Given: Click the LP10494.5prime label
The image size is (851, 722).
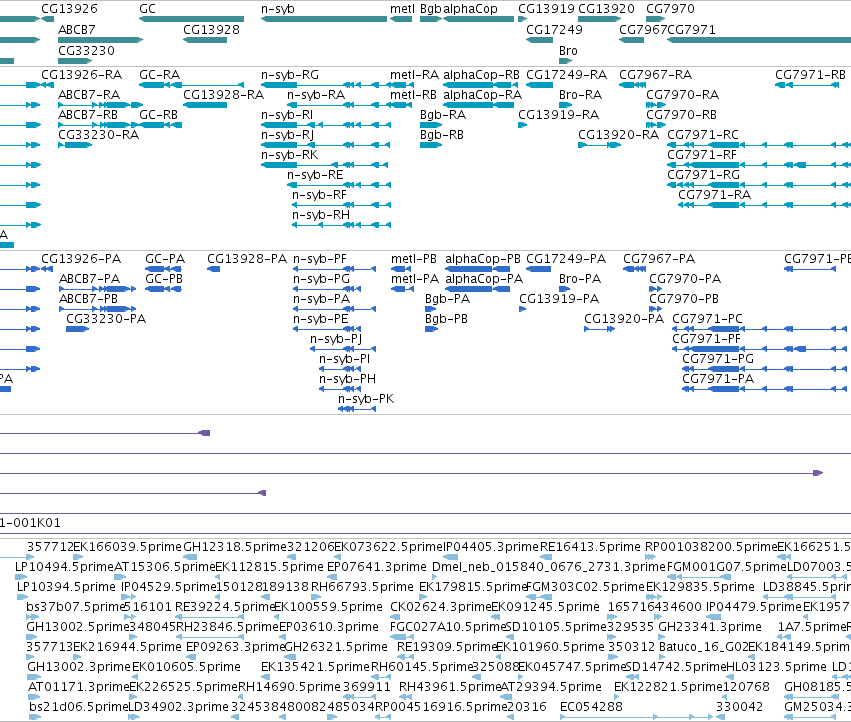Looking at the screenshot, I should point(64,567).
